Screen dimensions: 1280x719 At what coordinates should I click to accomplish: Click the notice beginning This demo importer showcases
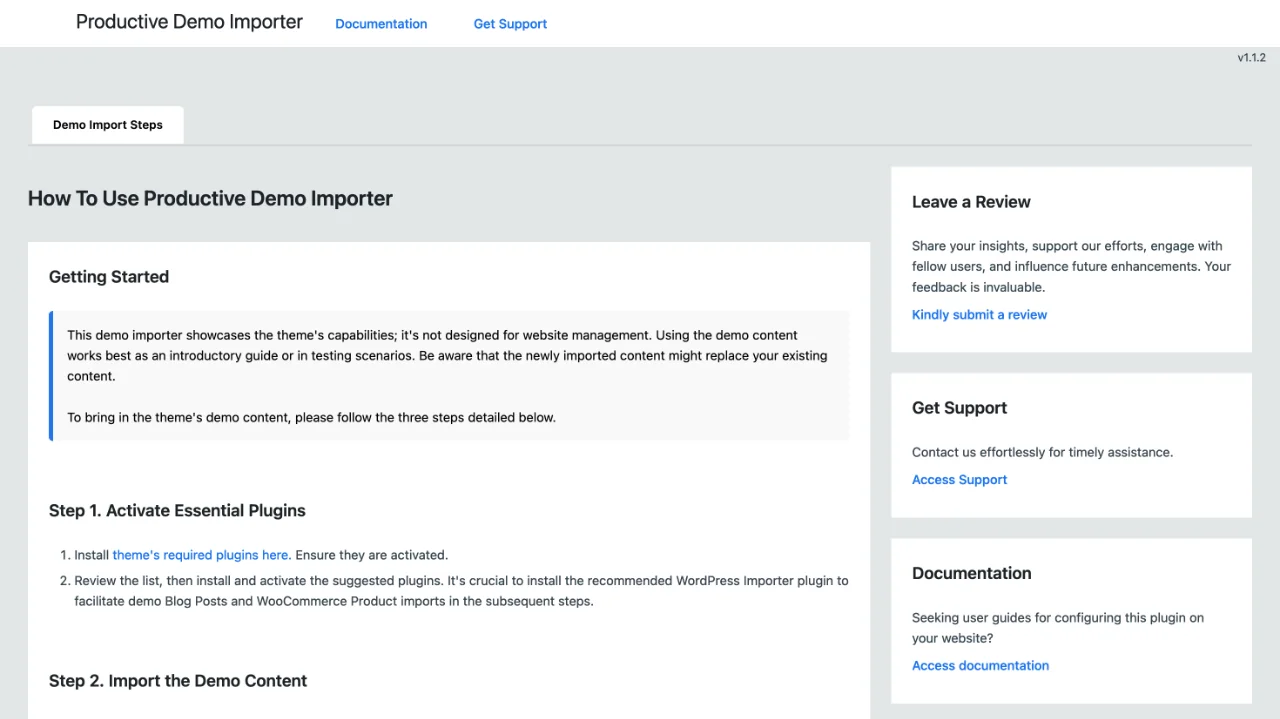click(450, 376)
